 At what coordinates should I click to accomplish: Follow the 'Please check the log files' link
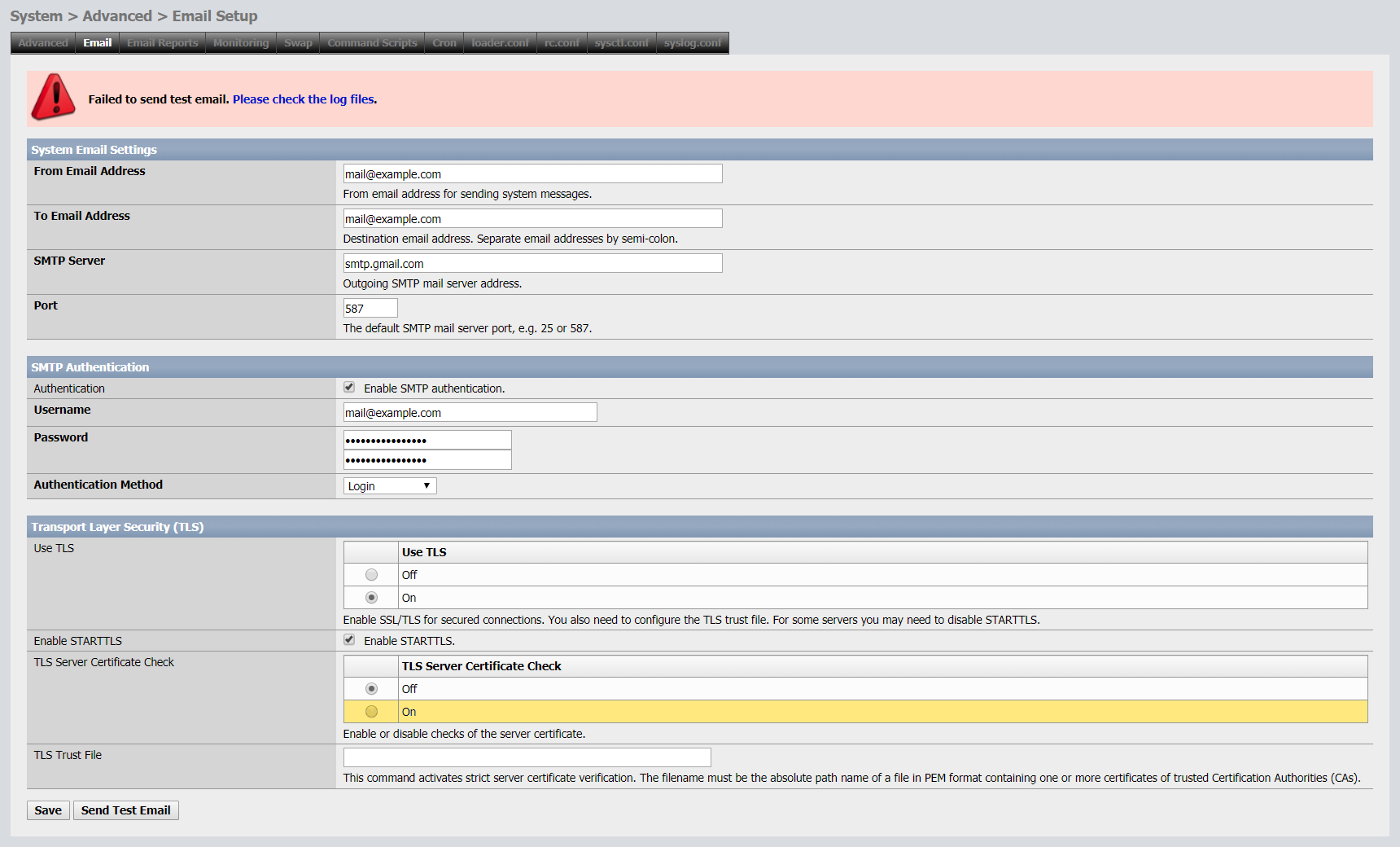coord(304,99)
